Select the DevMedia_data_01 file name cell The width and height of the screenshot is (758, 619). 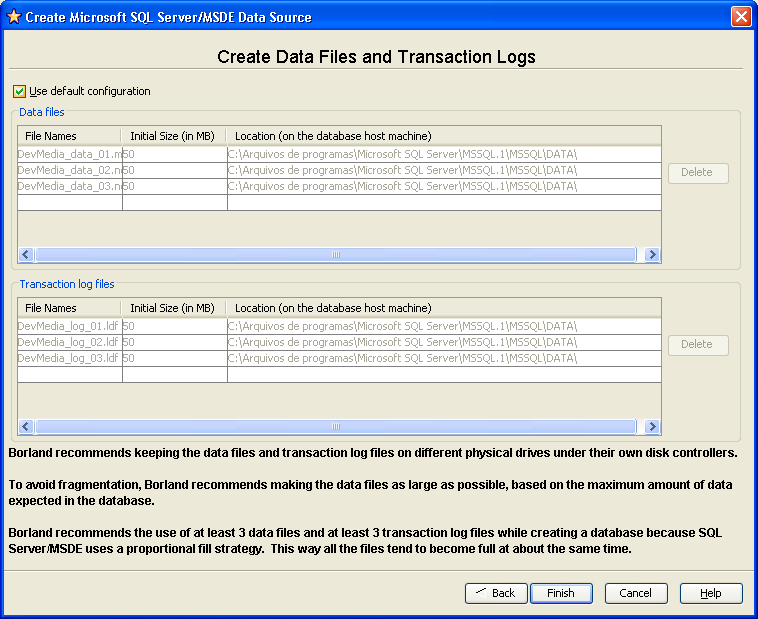70,154
